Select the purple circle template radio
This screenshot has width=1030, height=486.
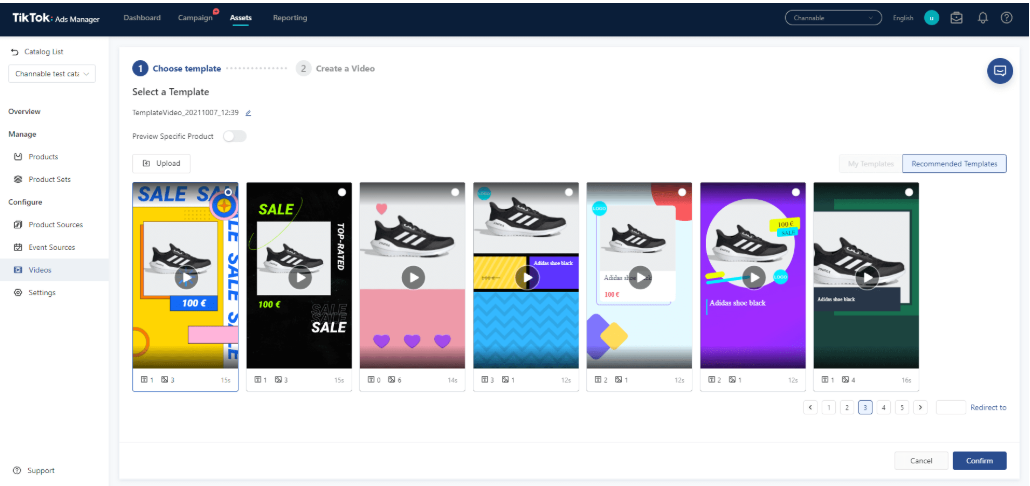pos(795,192)
